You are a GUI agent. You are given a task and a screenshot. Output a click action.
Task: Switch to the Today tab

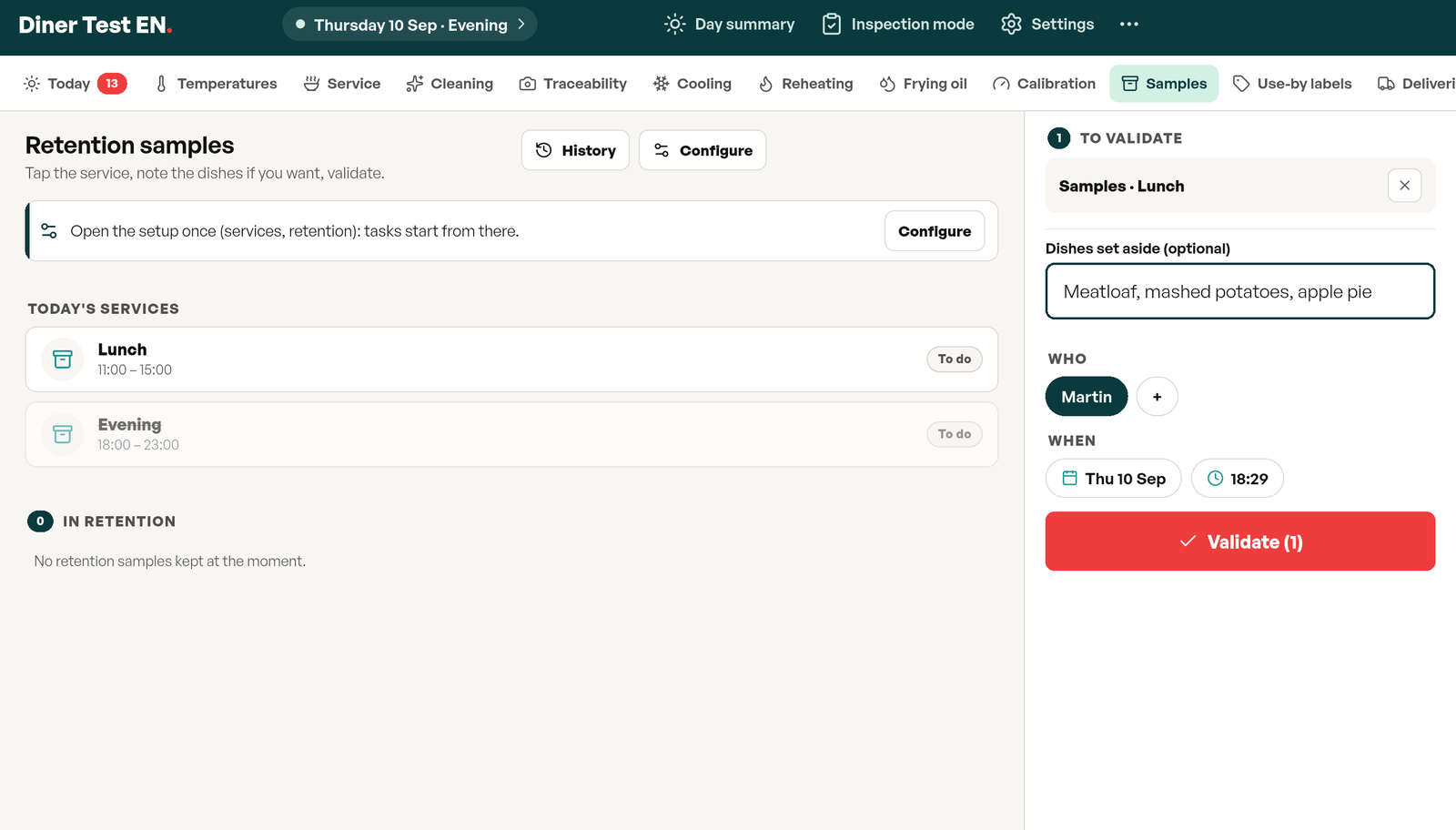[75, 84]
